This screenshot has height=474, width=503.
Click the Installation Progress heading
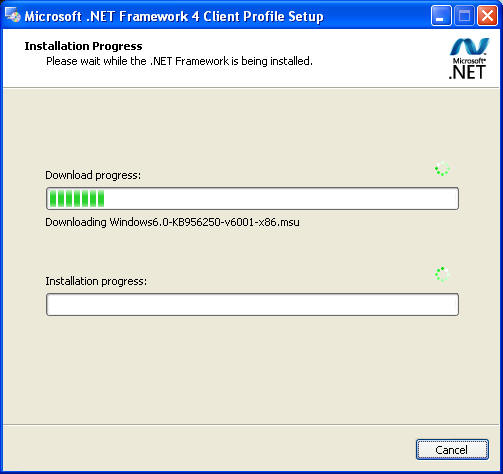click(83, 46)
